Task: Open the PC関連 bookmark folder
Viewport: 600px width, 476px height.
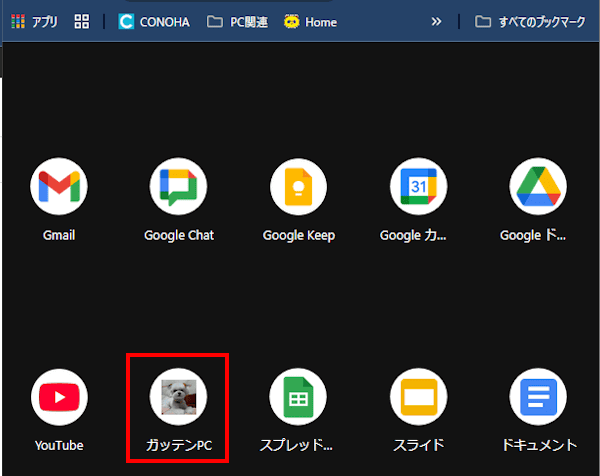Action: (237, 22)
